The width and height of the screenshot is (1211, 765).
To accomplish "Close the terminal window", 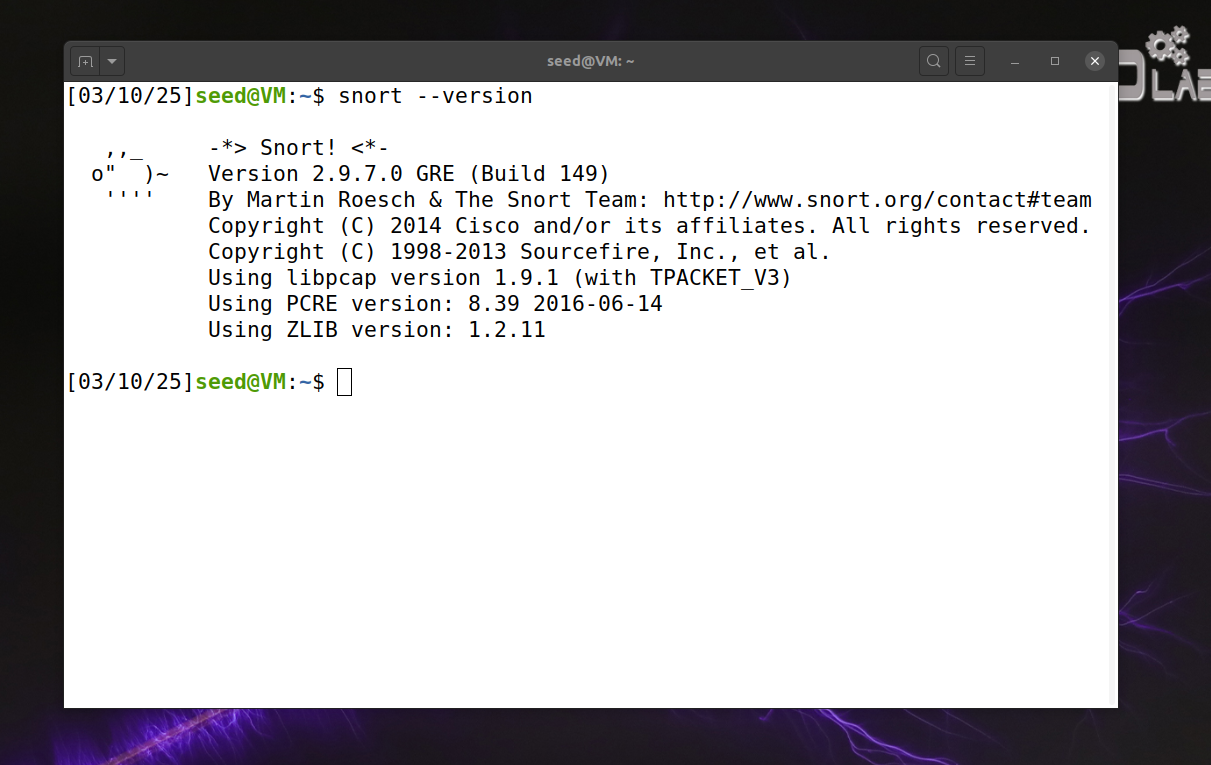I will click(x=1095, y=61).
